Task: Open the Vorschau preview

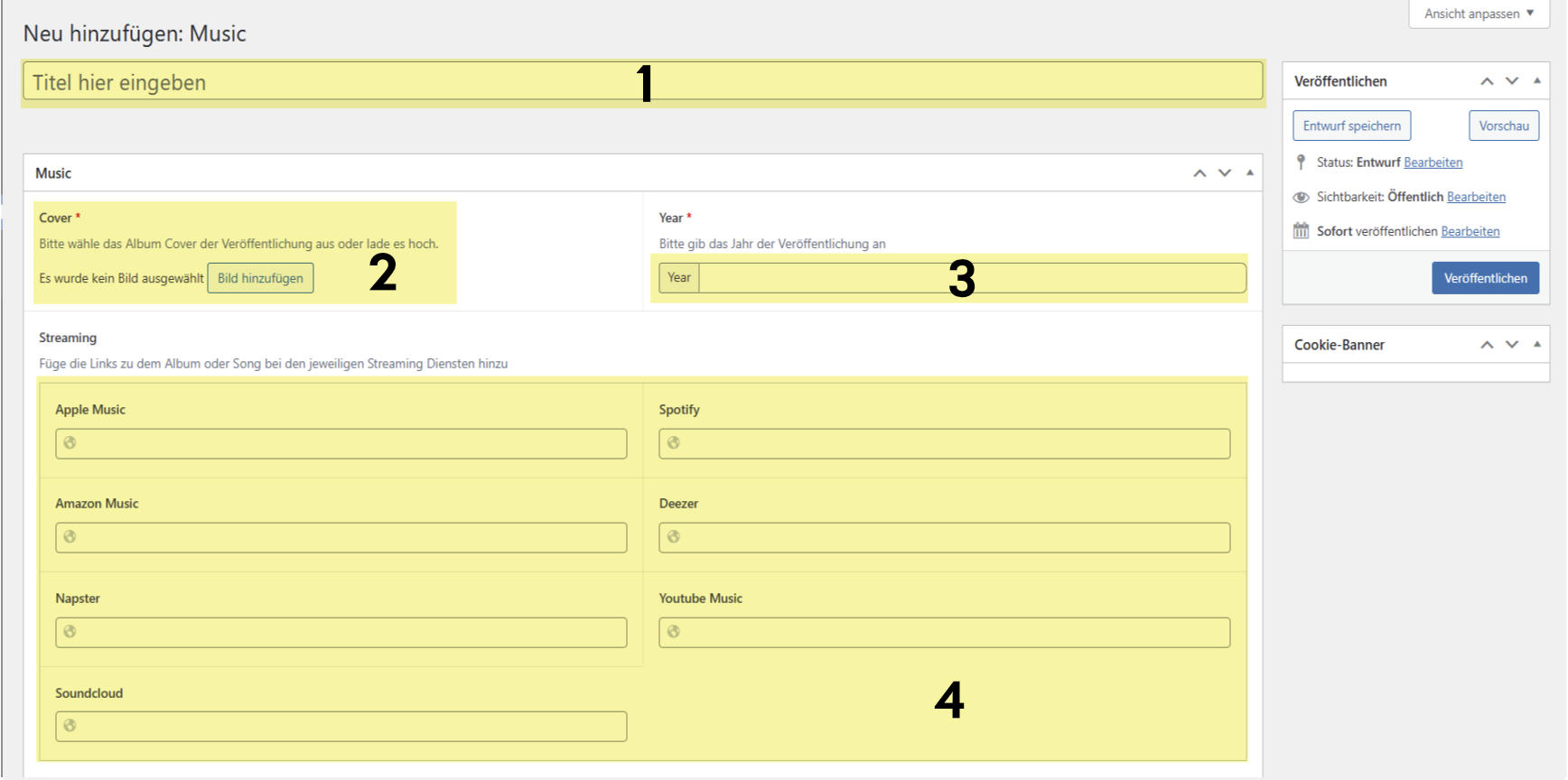Action: click(x=1504, y=126)
